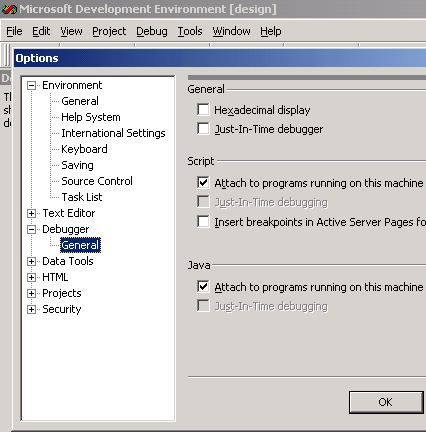426x432 pixels.
Task: Enable Just-In-Time debugger under General
Action: (x=203, y=129)
